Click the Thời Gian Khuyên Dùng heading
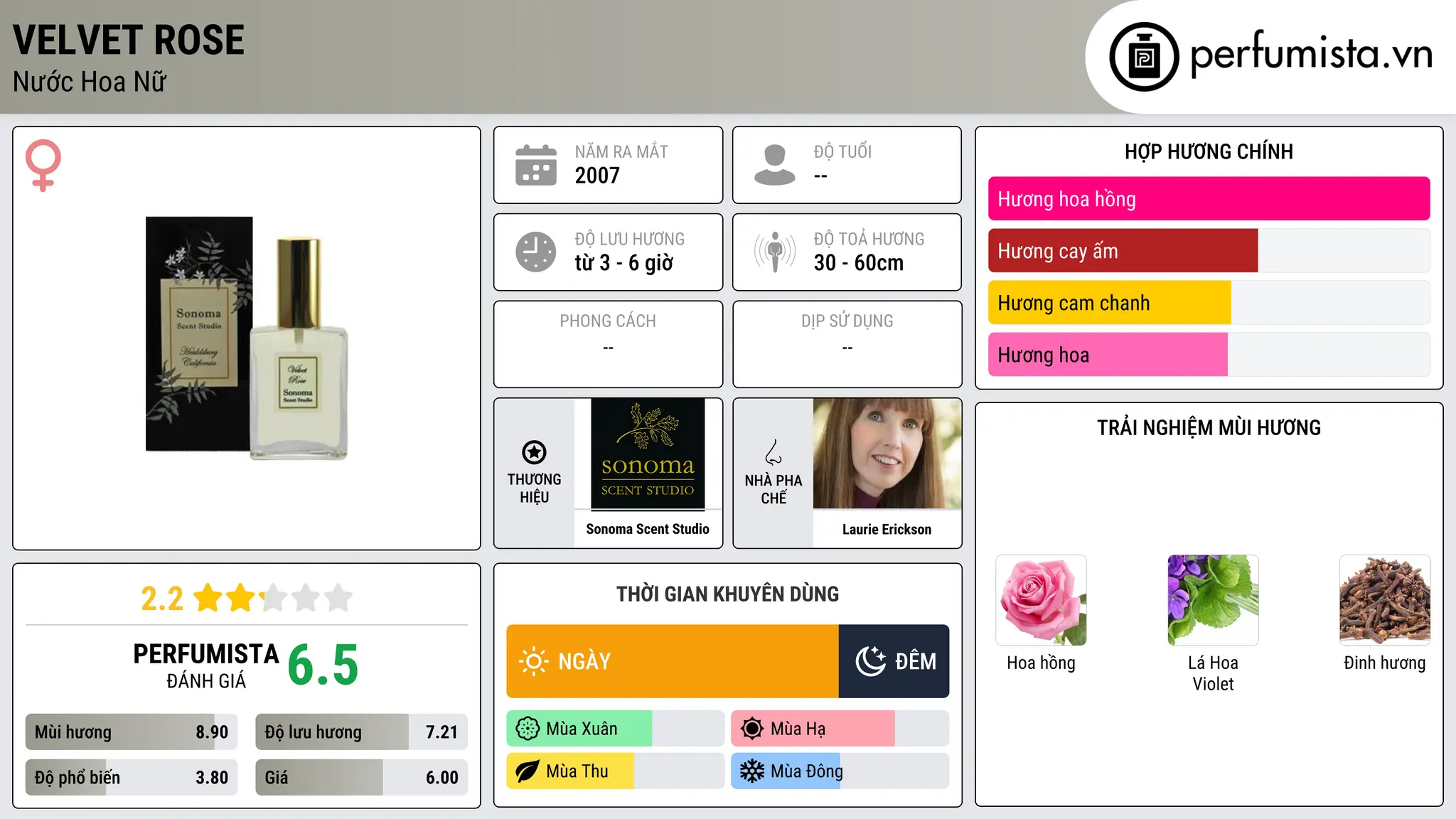 click(x=728, y=594)
